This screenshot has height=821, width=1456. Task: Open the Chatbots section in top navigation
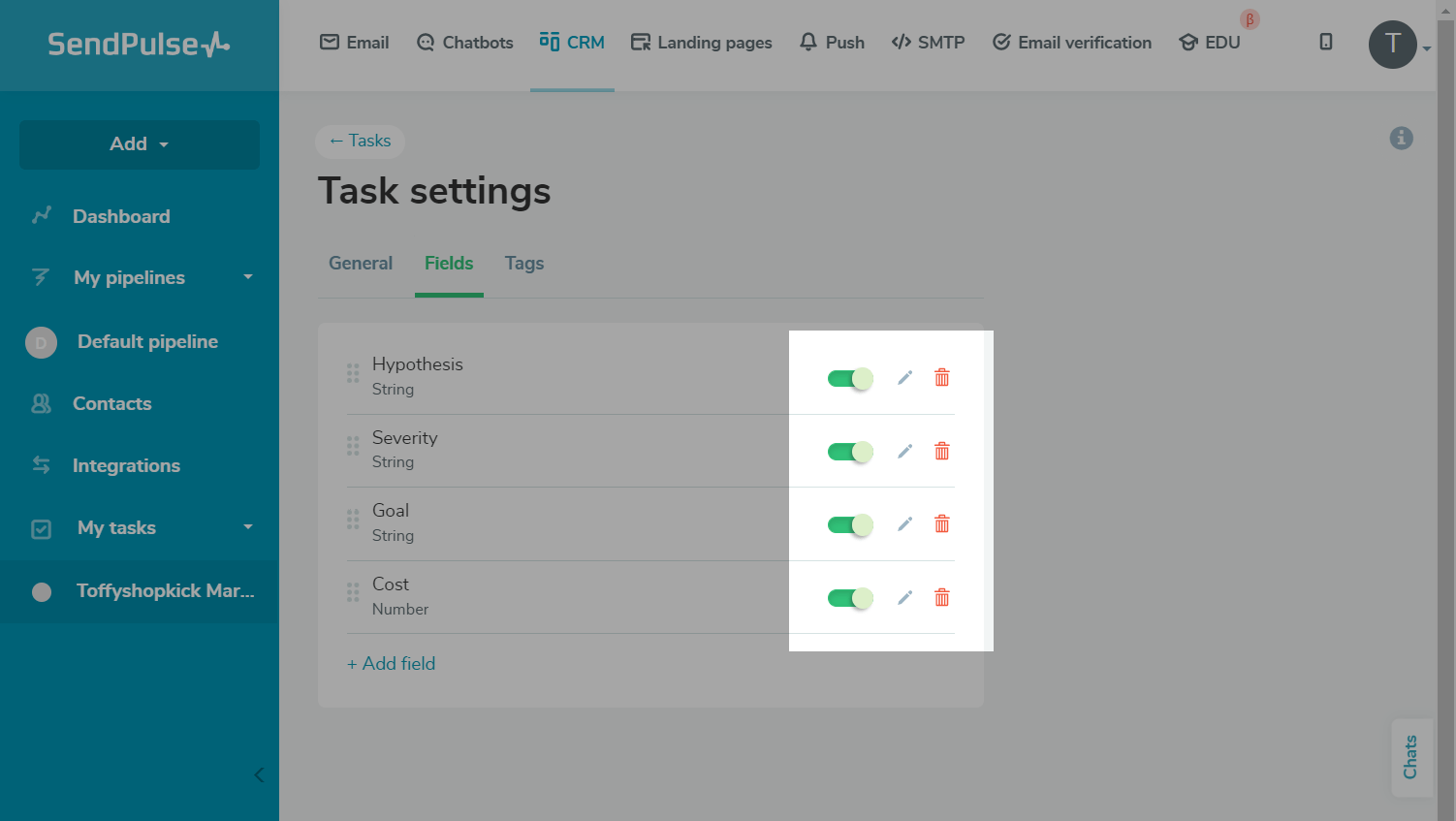tap(465, 43)
